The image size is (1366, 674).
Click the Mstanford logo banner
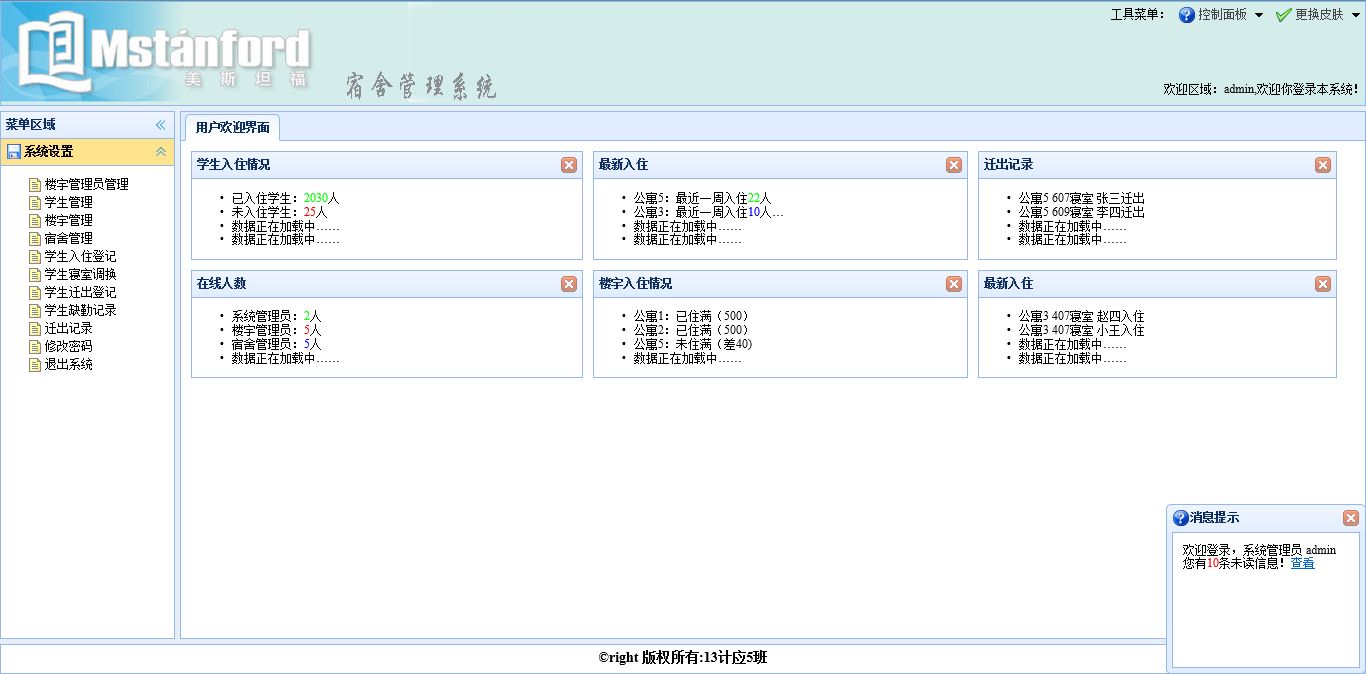(x=165, y=52)
